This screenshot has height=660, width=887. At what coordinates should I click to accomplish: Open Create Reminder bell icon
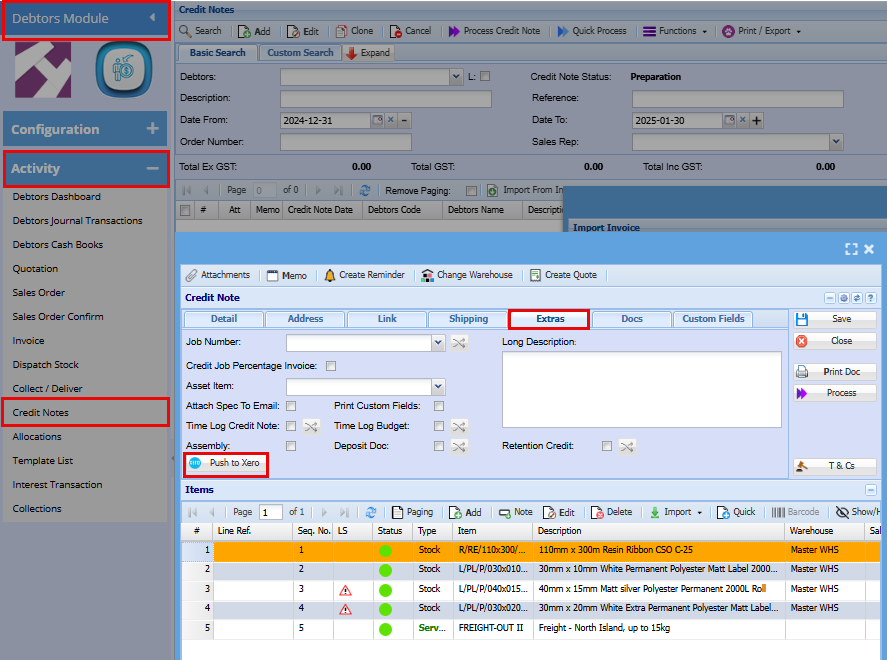(330, 275)
